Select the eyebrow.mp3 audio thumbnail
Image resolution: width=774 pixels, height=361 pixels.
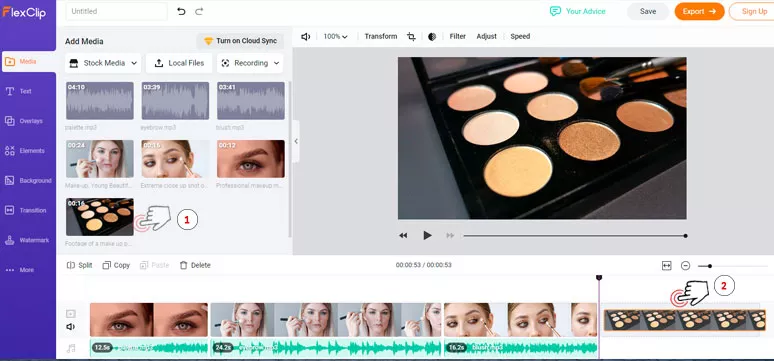175,101
